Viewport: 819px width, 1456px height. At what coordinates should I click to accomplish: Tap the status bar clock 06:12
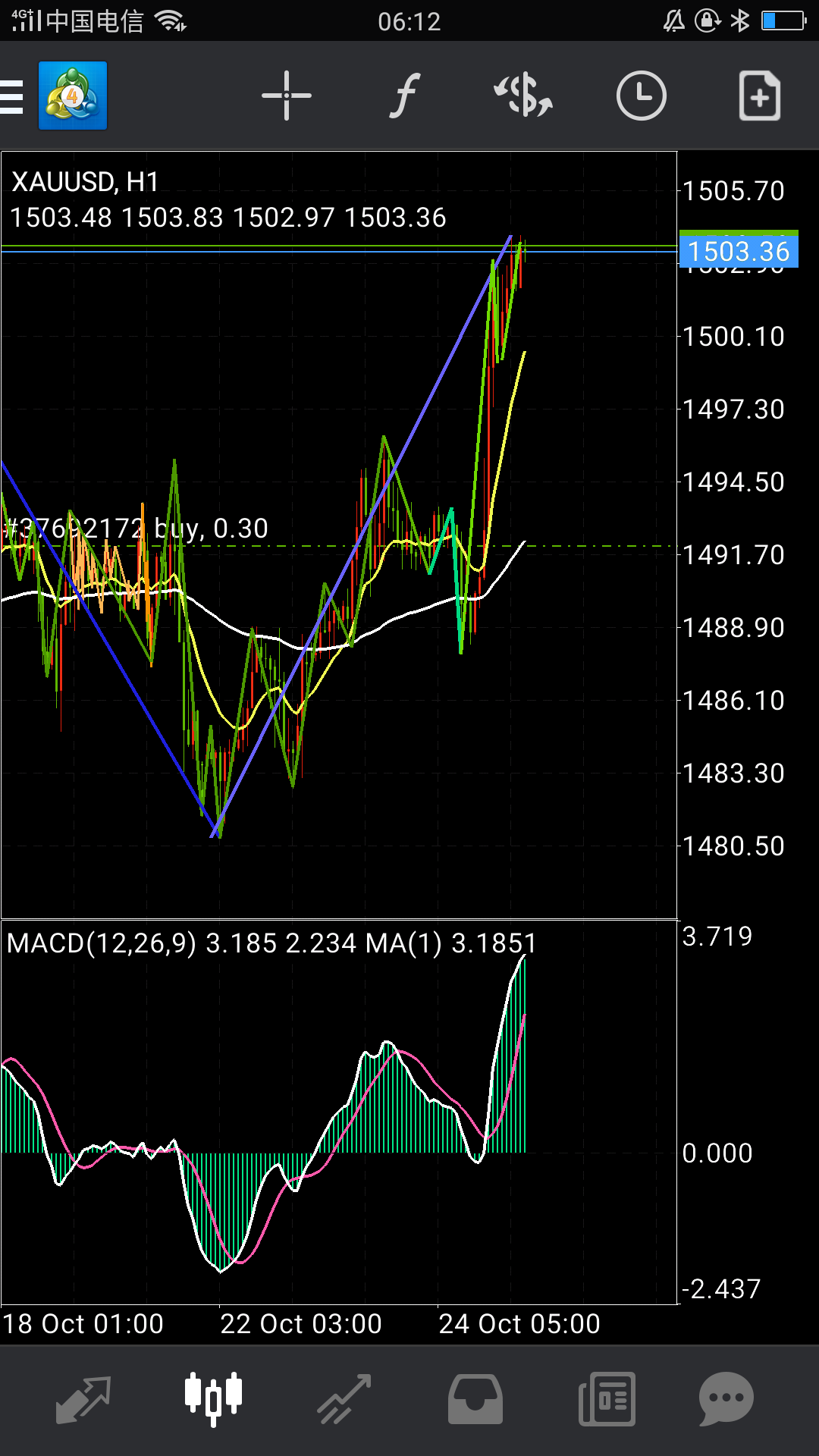(x=409, y=21)
